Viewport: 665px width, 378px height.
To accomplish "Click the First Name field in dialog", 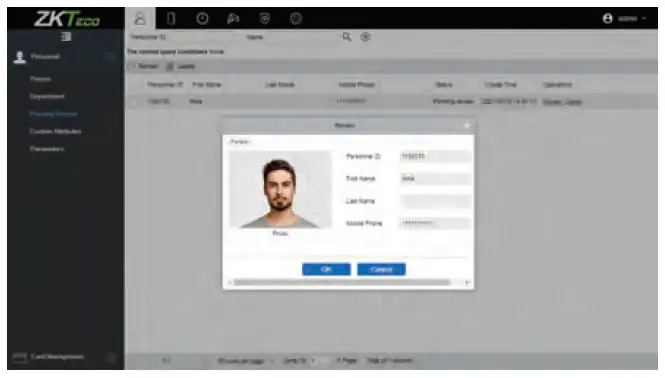I will coord(435,179).
